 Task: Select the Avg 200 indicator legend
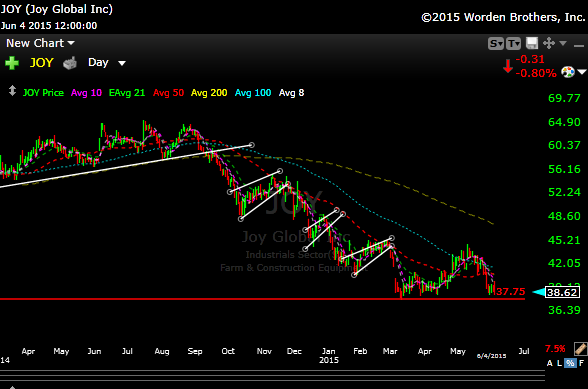click(209, 93)
